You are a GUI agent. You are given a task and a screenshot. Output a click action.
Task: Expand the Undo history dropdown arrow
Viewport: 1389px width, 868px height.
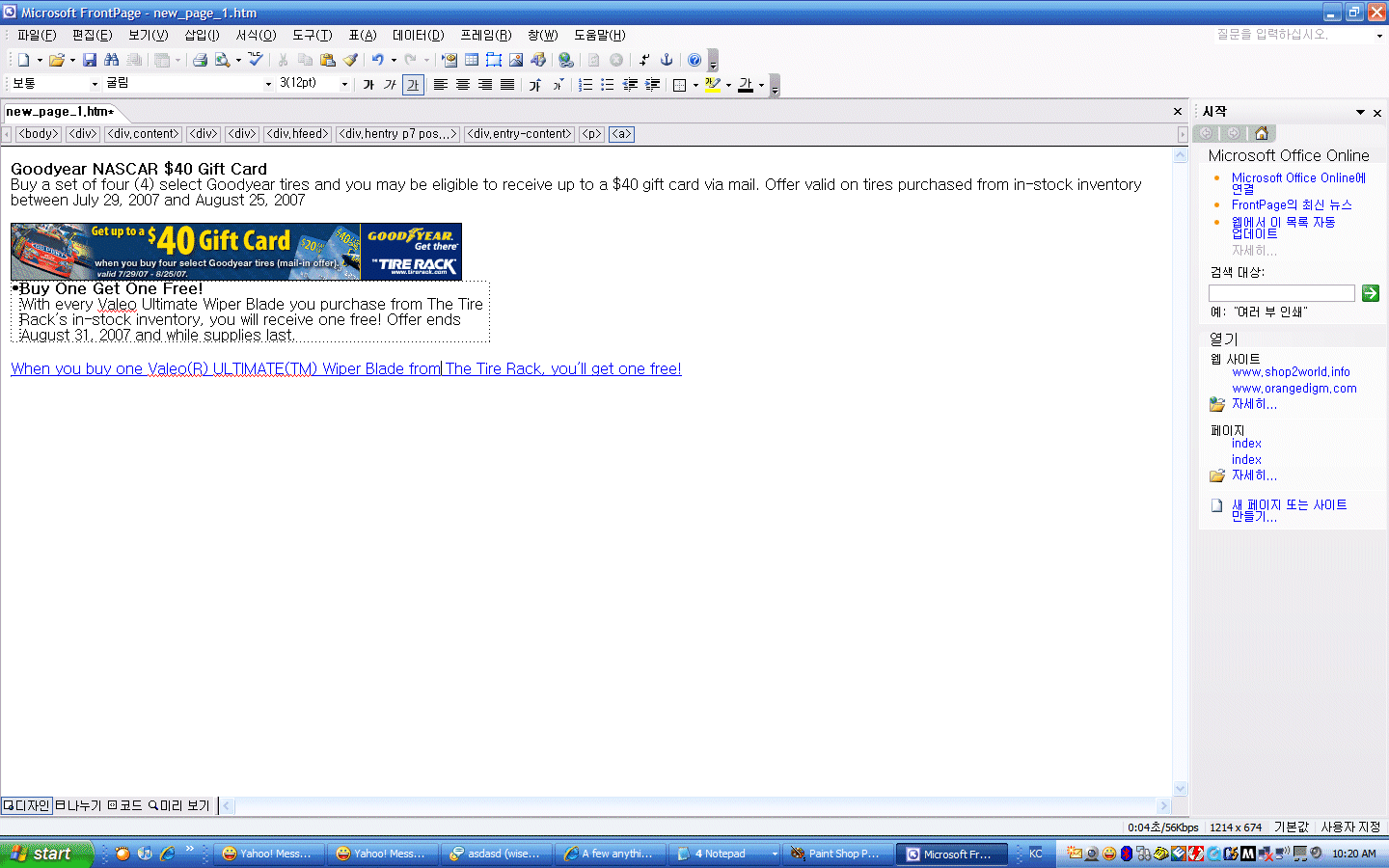[x=394, y=60]
